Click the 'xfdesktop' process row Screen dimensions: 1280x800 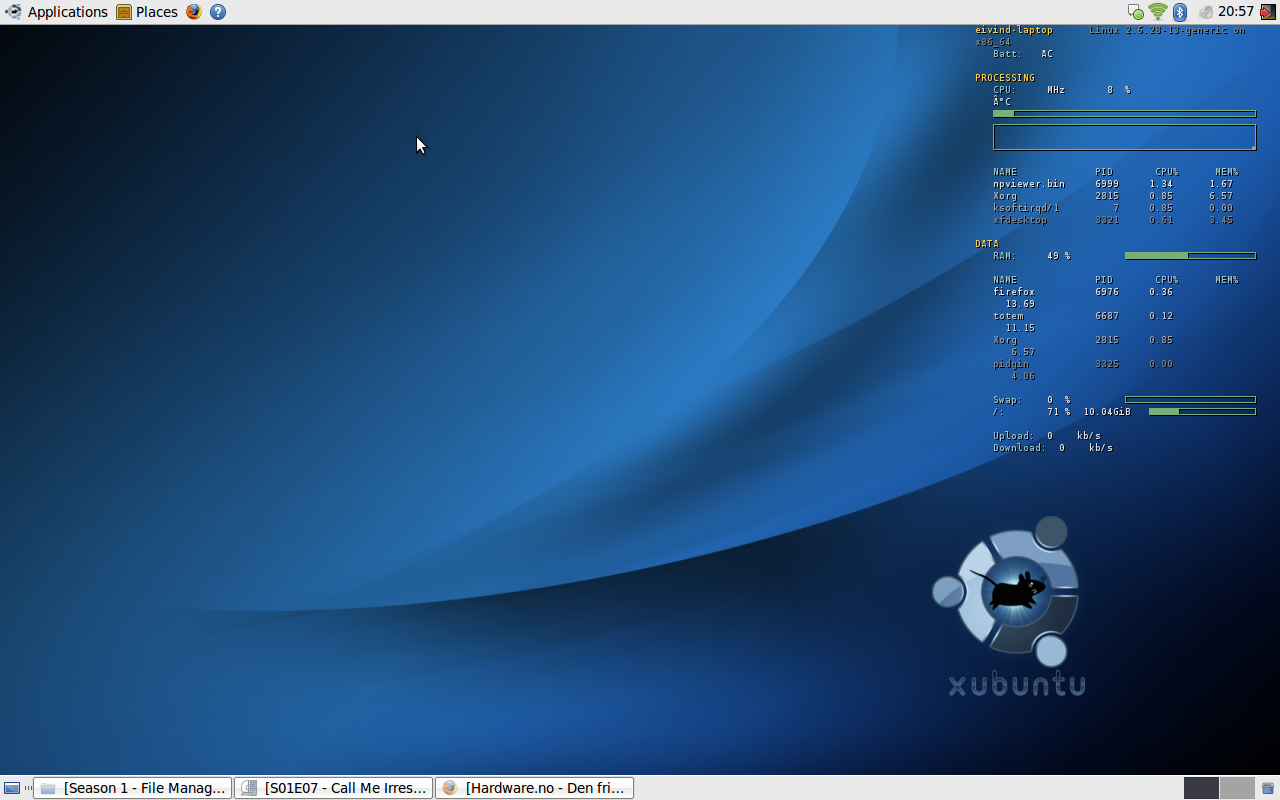coord(1114,220)
